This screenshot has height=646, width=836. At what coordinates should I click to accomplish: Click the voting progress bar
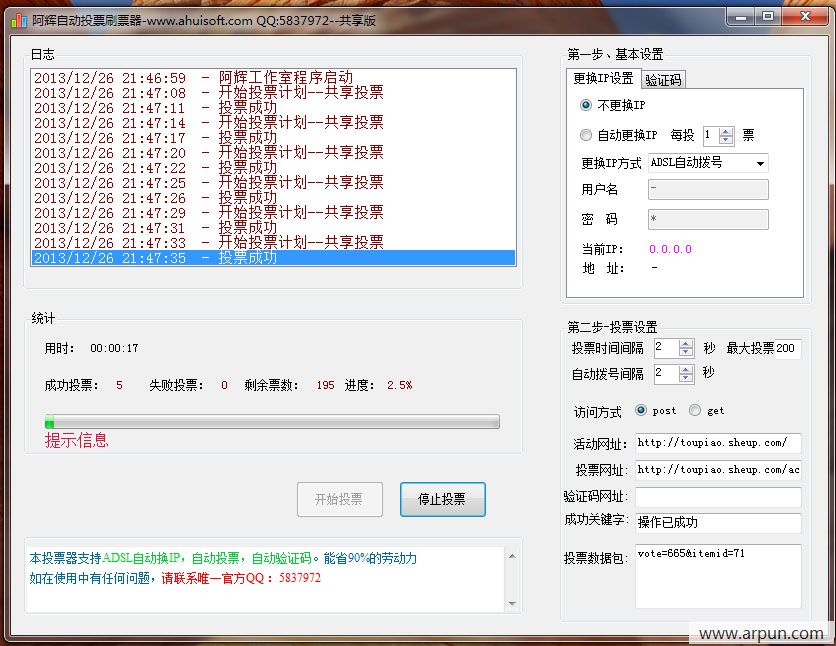point(272,422)
